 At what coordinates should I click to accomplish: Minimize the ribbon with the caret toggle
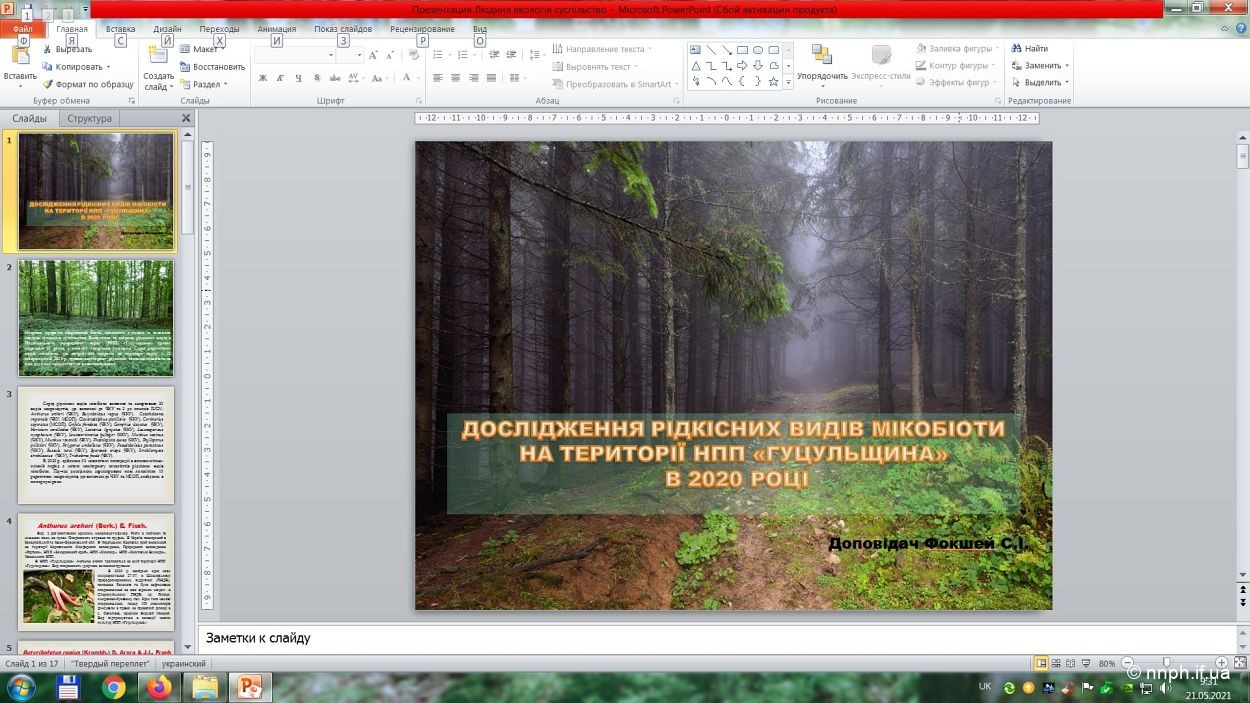click(x=1222, y=30)
